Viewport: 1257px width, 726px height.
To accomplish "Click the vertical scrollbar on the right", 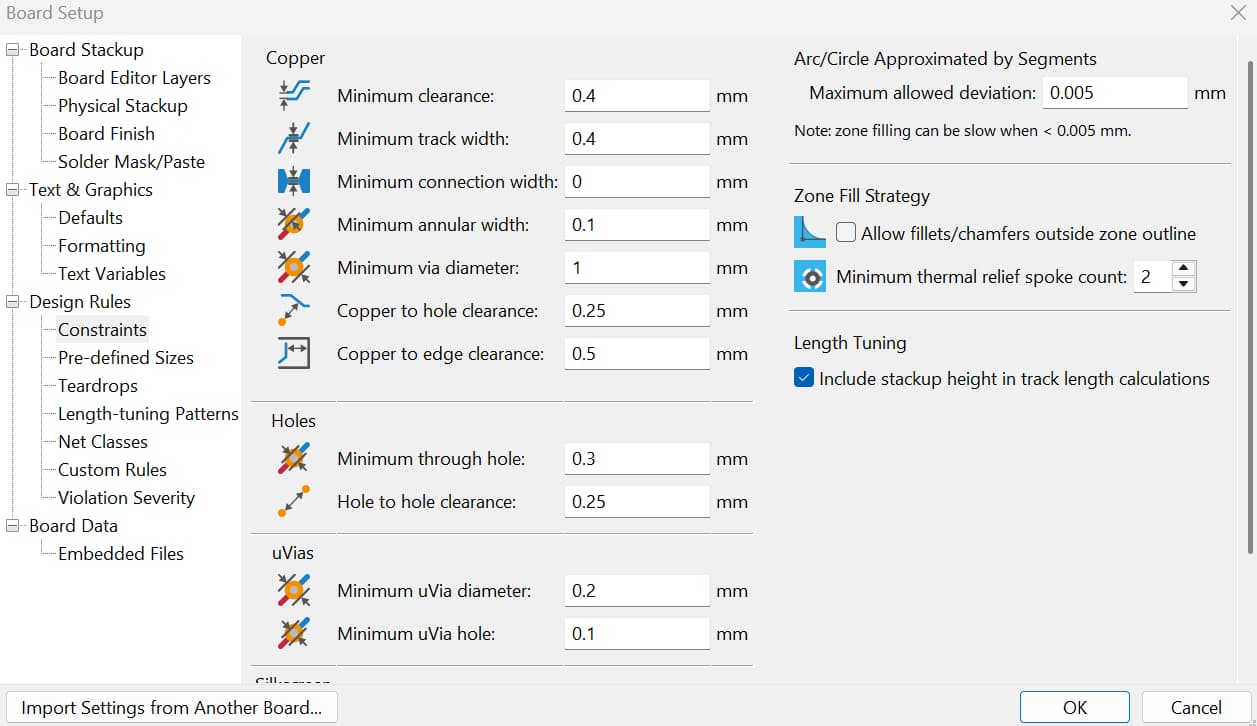I will [x=1250, y=300].
